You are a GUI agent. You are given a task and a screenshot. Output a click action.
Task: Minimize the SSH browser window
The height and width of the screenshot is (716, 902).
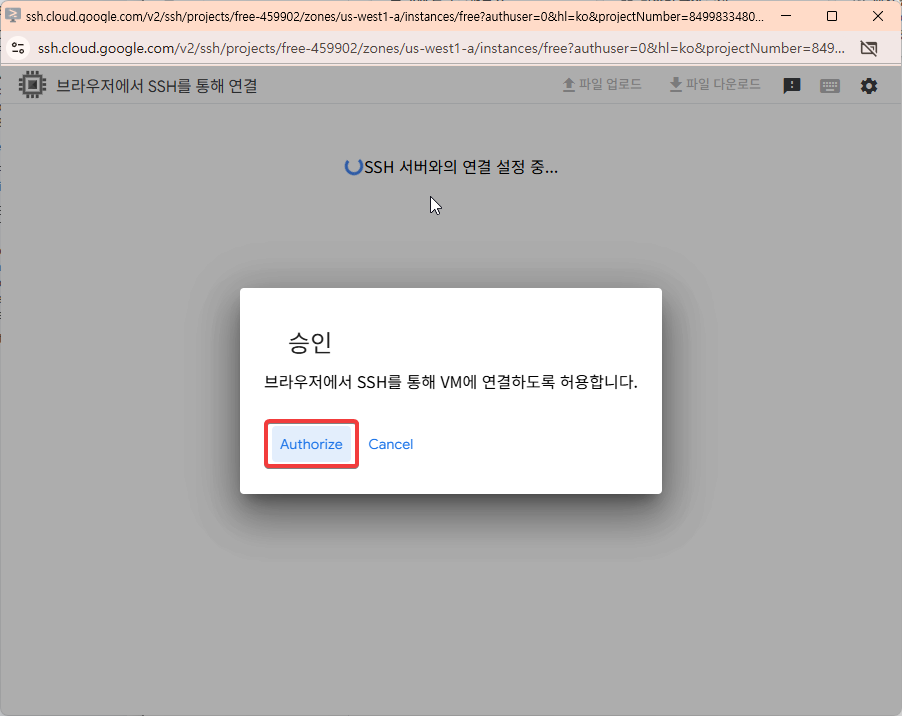tap(786, 16)
